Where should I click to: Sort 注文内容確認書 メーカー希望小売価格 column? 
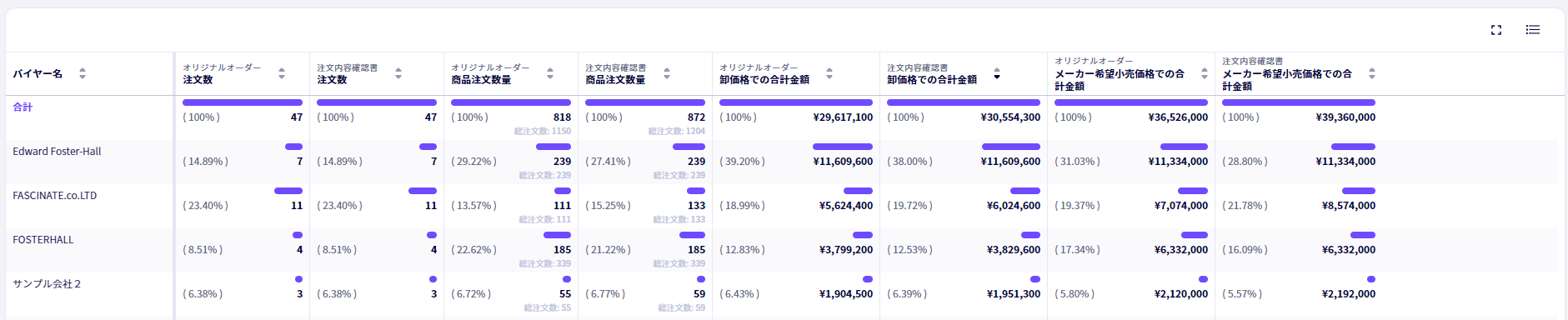pyautogui.click(x=1372, y=73)
